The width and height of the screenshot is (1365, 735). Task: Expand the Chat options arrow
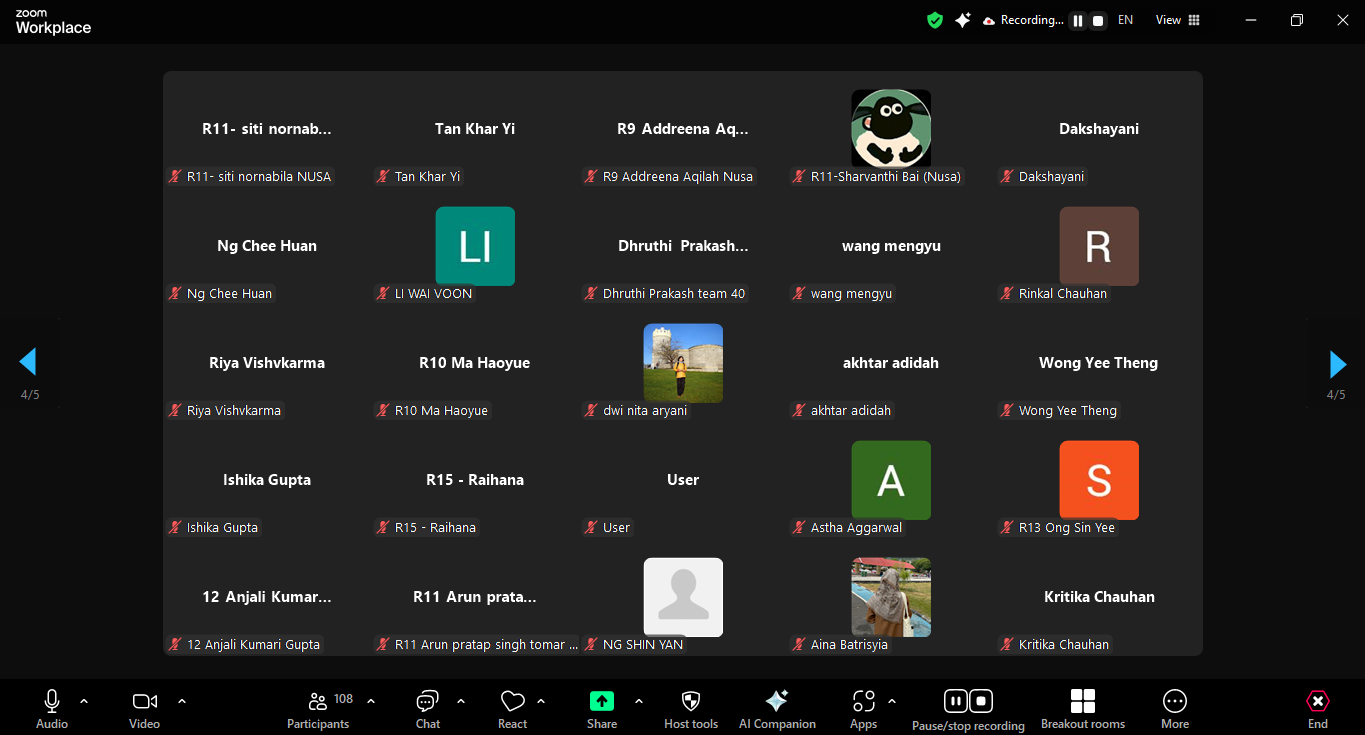461,701
